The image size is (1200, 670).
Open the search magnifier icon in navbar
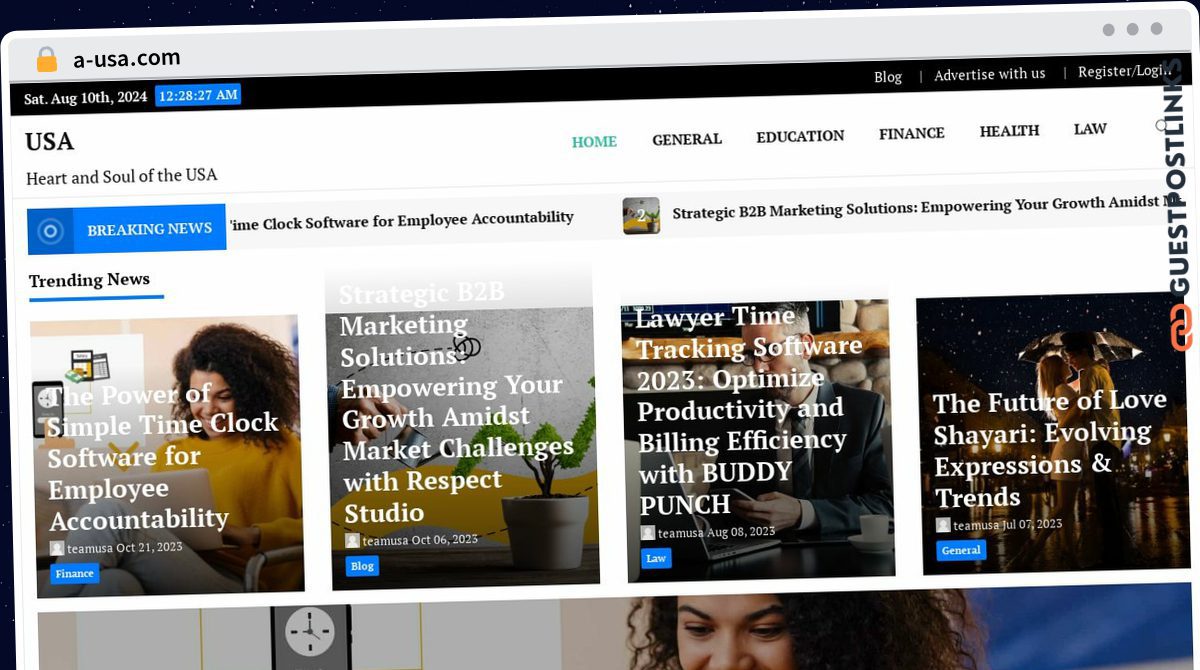click(1162, 126)
